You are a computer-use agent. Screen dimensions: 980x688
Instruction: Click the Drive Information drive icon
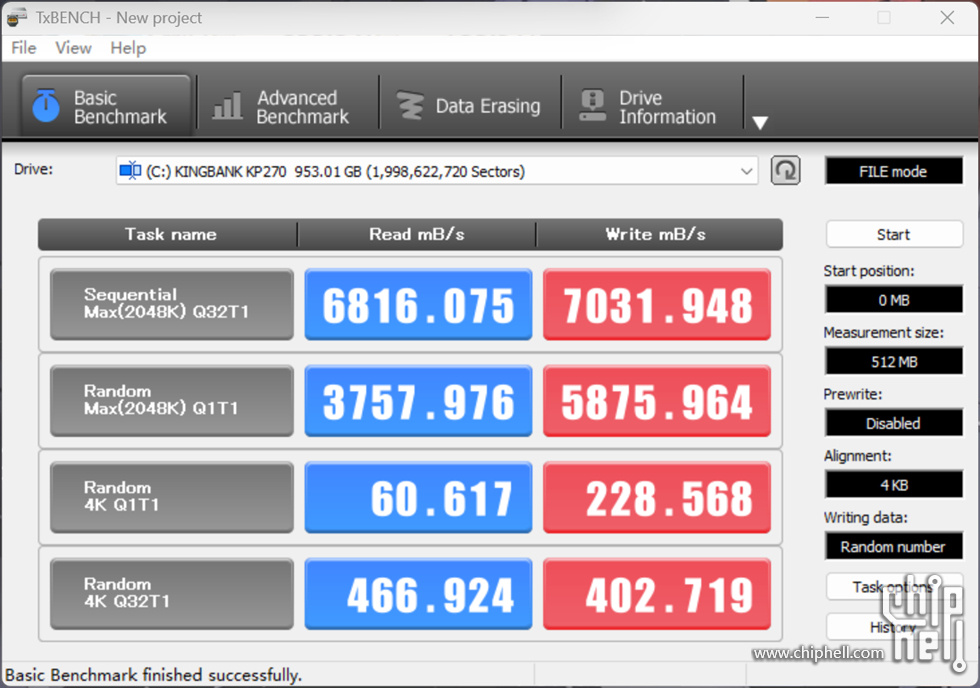pos(592,106)
